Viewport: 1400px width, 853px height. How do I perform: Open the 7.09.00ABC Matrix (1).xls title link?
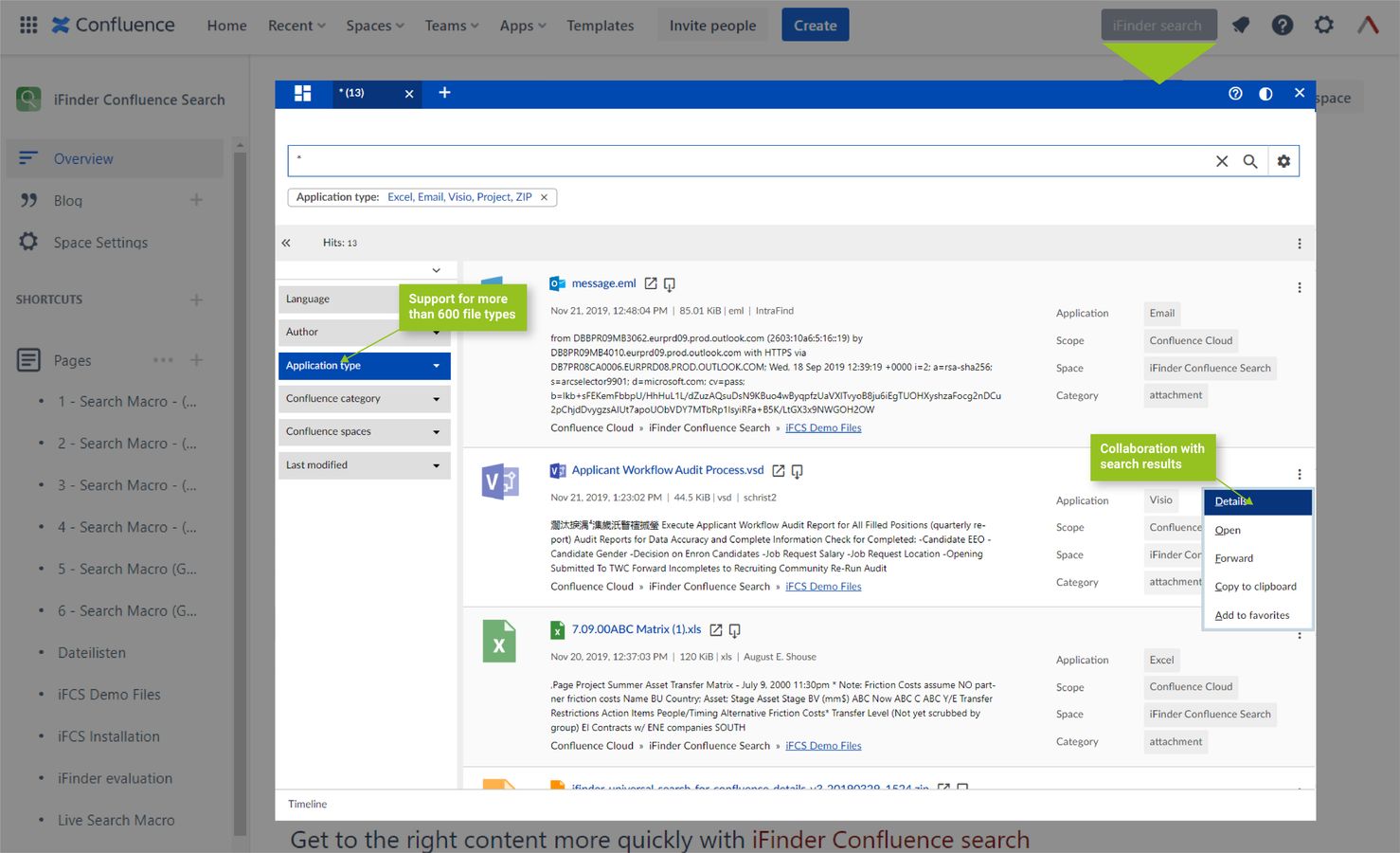[637, 629]
